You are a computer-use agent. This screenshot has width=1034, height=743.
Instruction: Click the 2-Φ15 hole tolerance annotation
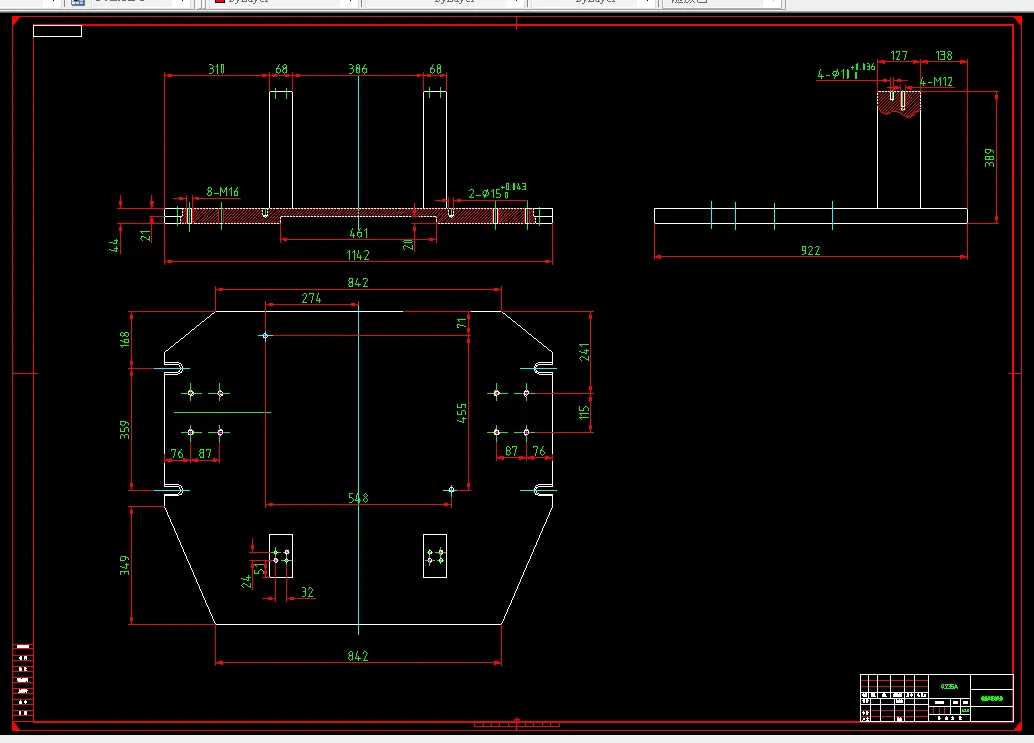click(497, 191)
